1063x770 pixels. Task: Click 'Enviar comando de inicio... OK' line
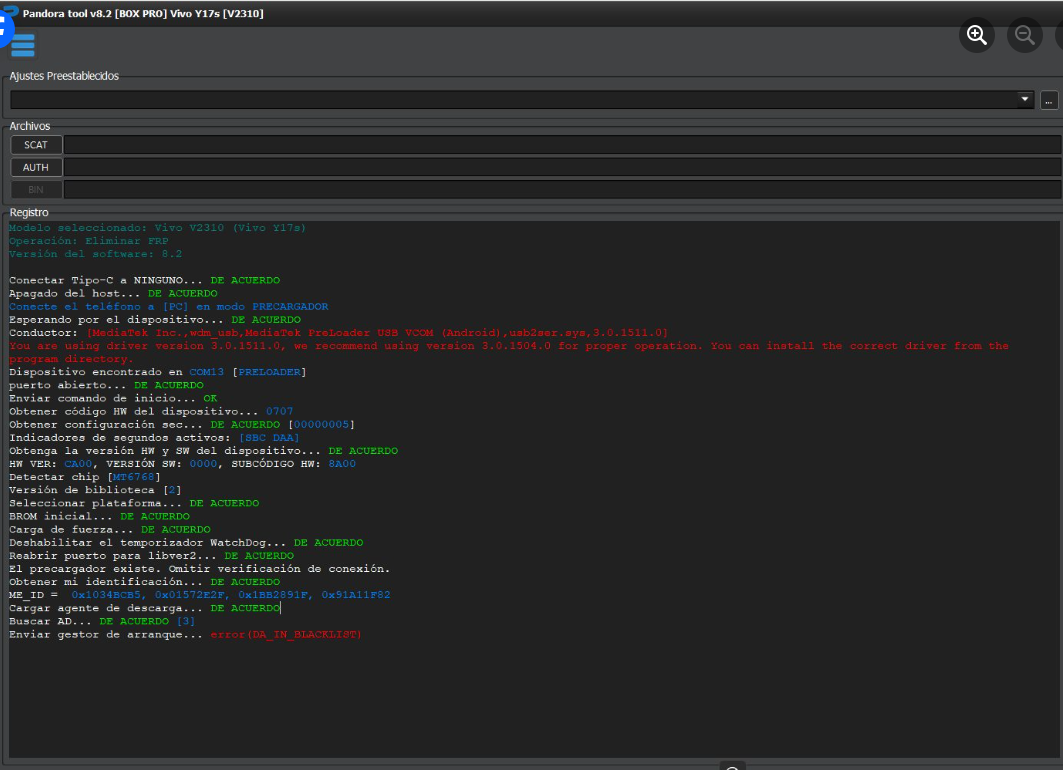coord(113,399)
